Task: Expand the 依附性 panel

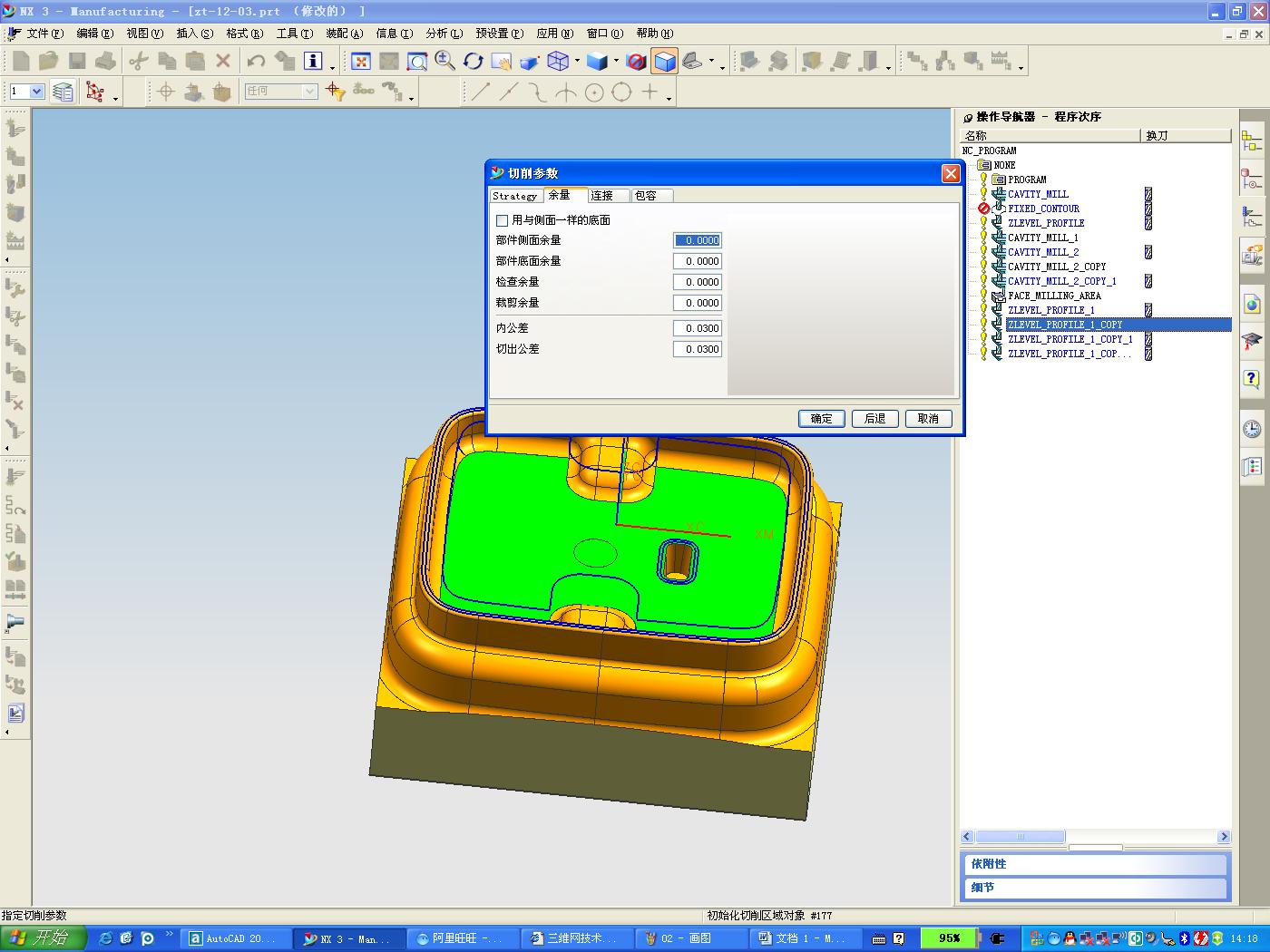Action: [x=1094, y=864]
